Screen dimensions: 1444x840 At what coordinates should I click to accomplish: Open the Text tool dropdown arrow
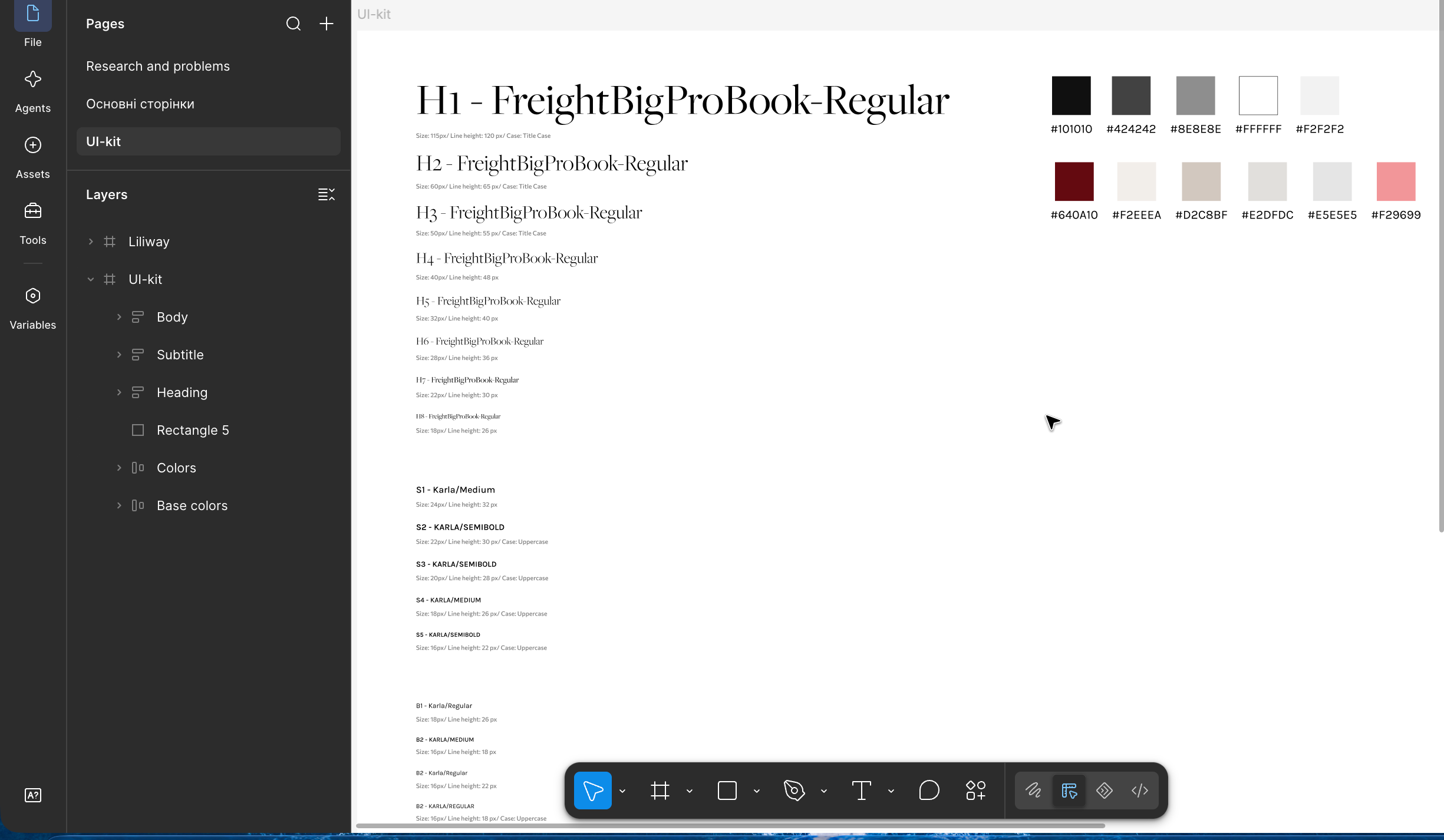(891, 791)
